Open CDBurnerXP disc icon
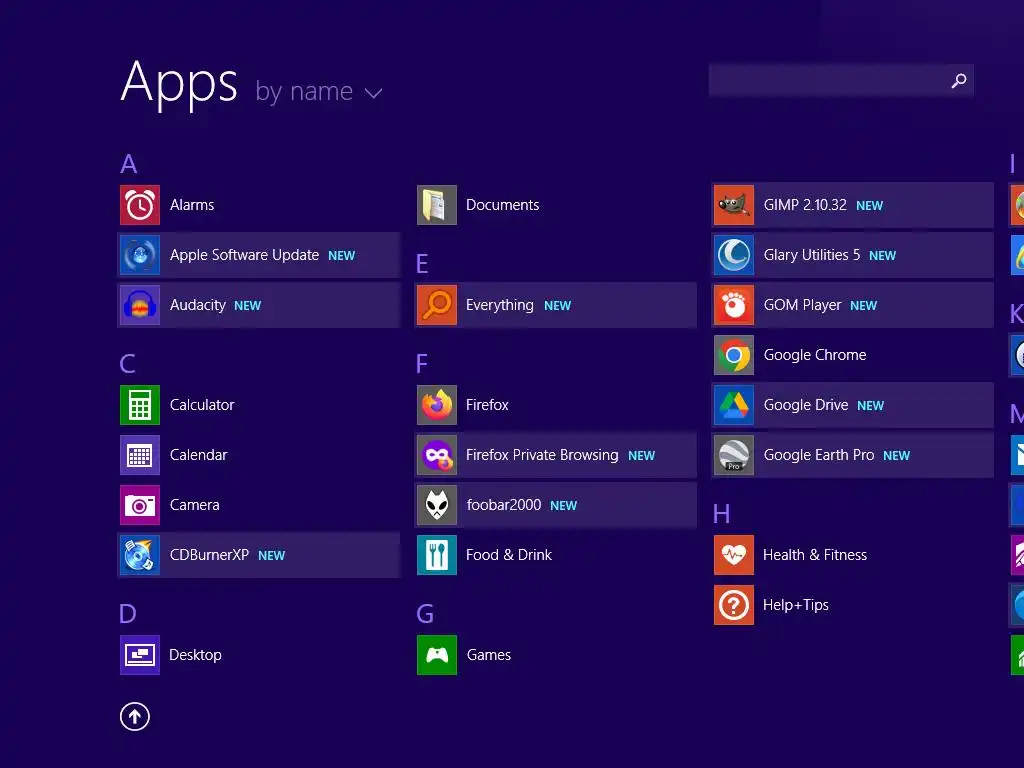The image size is (1024, 768). [140, 555]
